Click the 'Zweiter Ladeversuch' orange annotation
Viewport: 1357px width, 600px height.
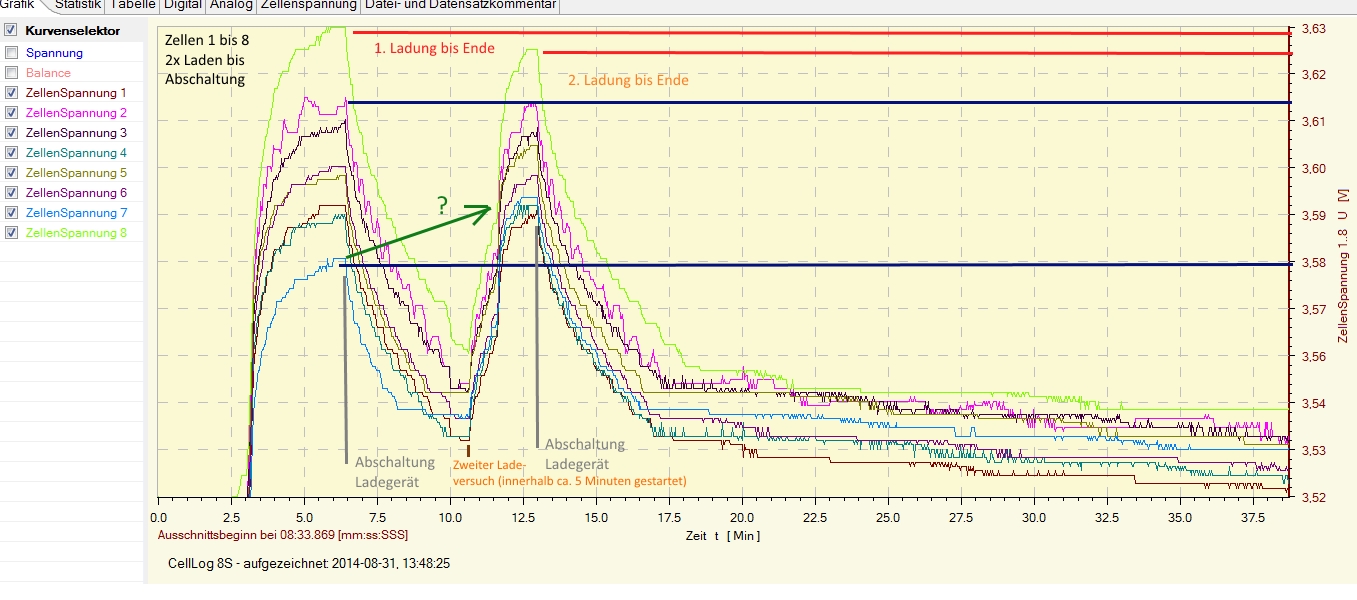569,473
